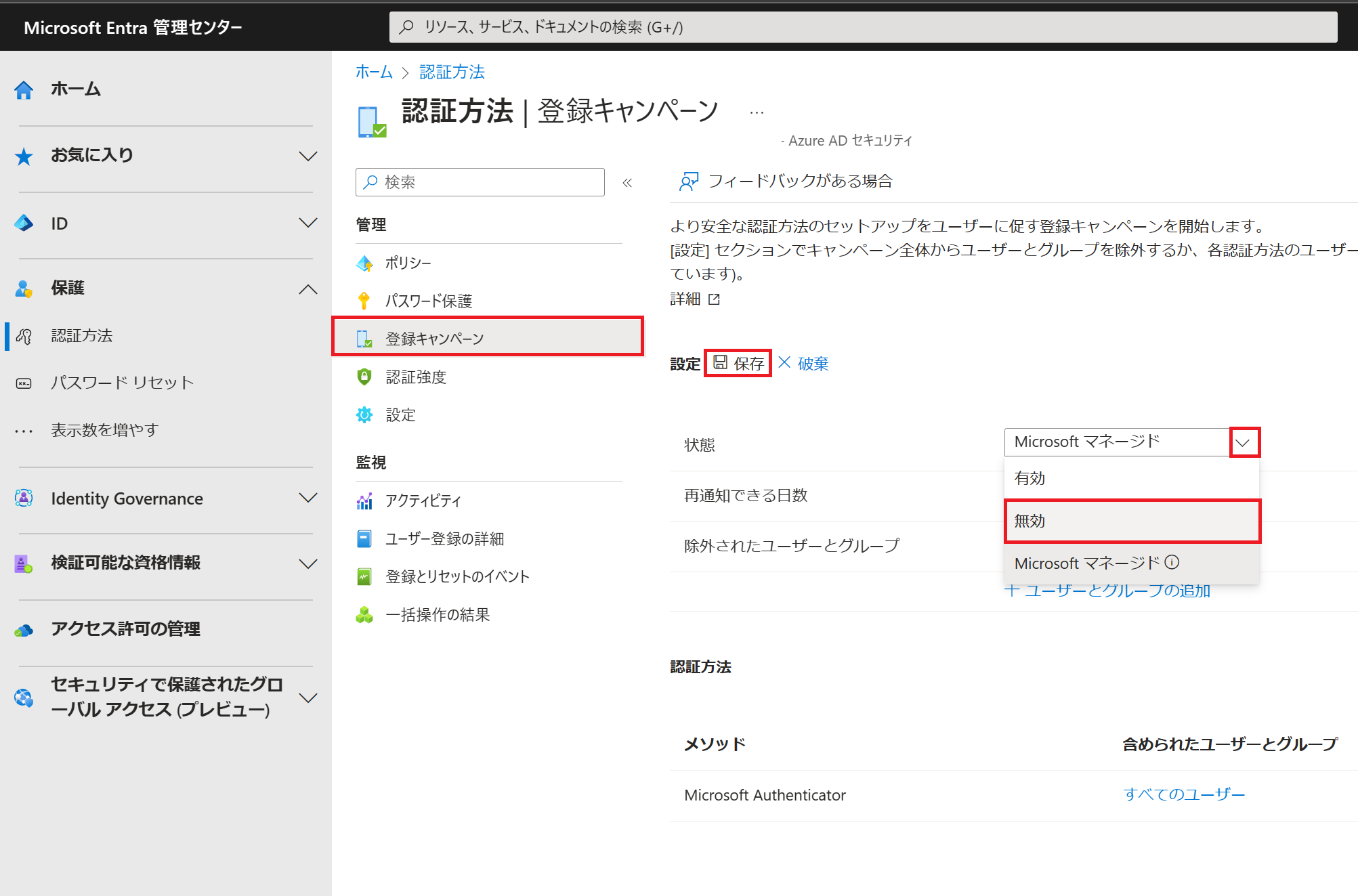
Task: Focus the 検索 menu search box
Action: point(480,182)
